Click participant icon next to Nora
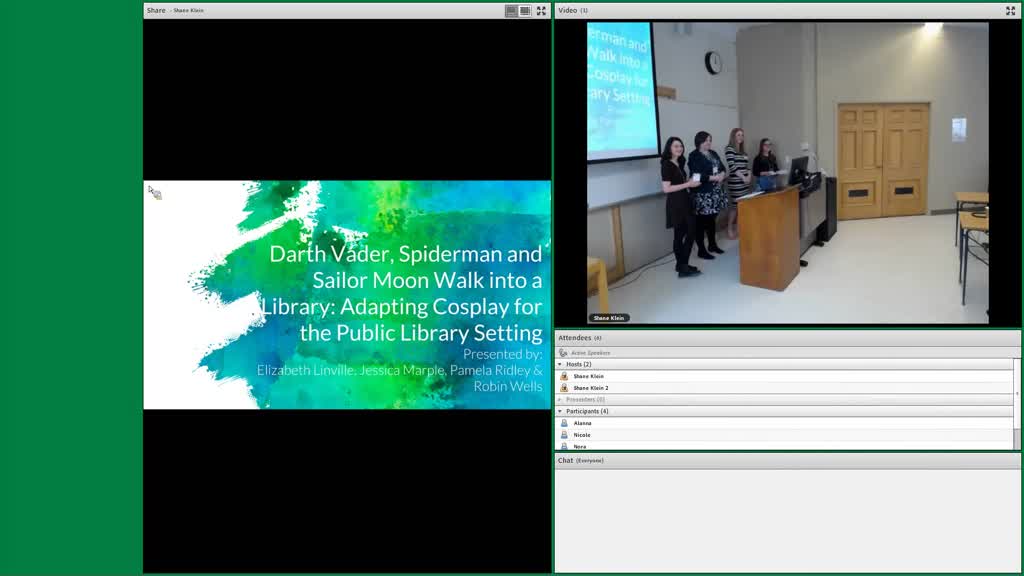This screenshot has width=1024, height=576. [x=564, y=446]
